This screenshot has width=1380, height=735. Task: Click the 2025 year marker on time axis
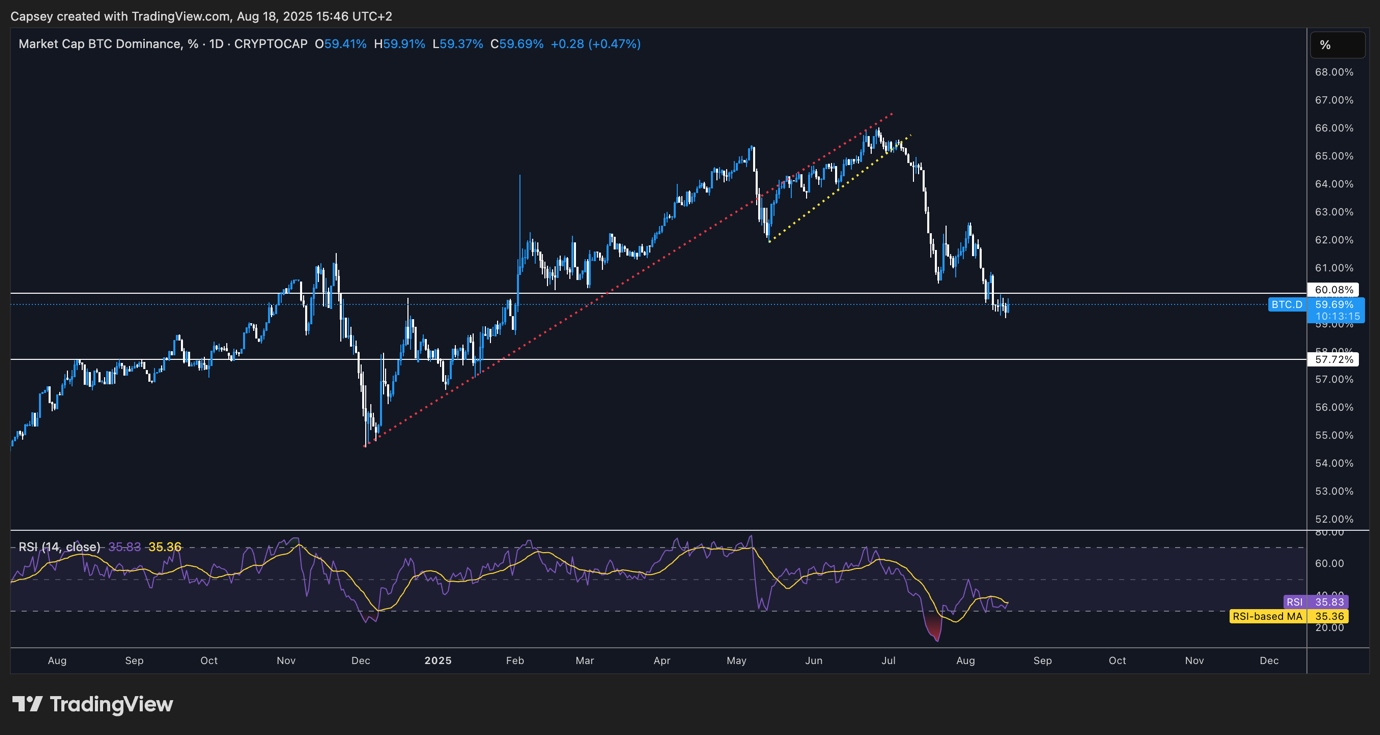(x=438, y=661)
